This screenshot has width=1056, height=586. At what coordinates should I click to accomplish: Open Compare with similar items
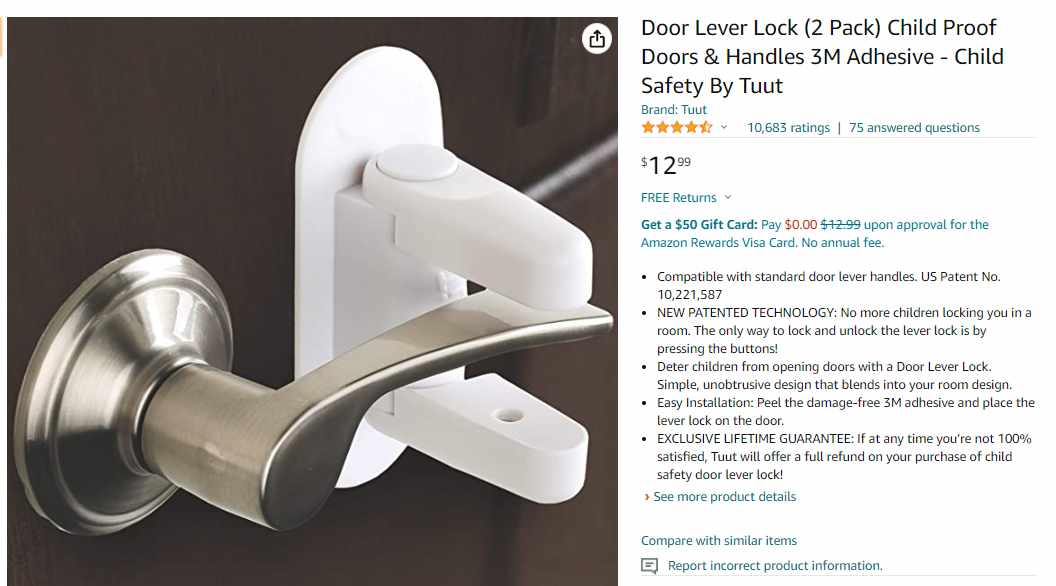click(719, 540)
